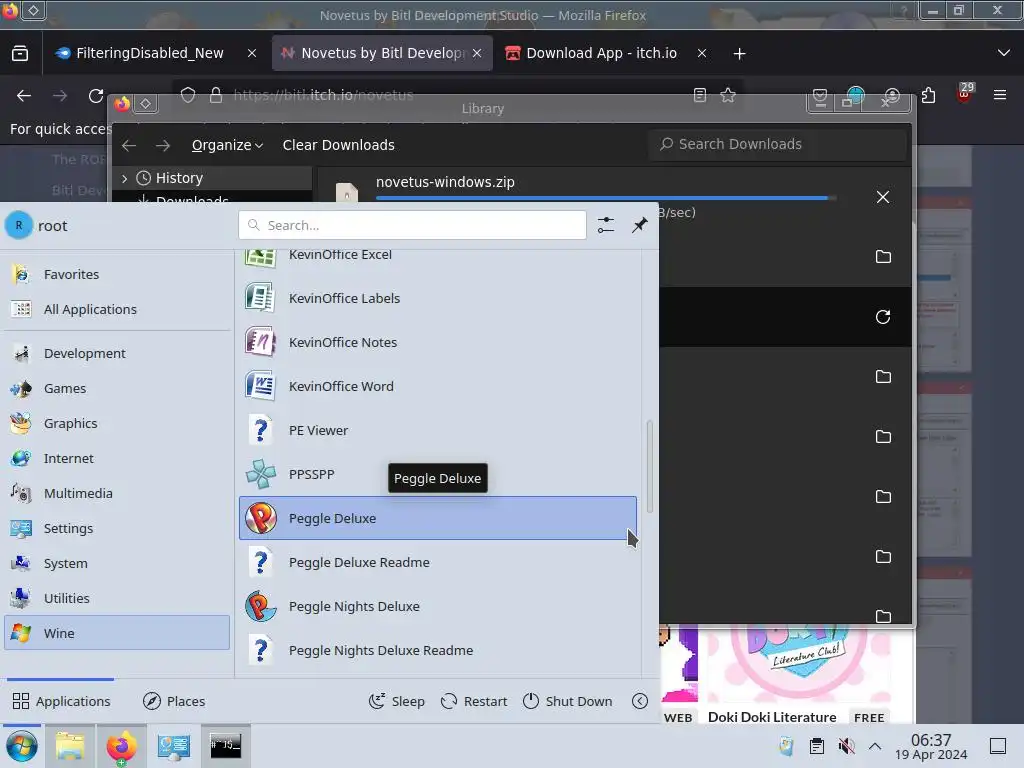Click the Shut Down button

[568, 701]
